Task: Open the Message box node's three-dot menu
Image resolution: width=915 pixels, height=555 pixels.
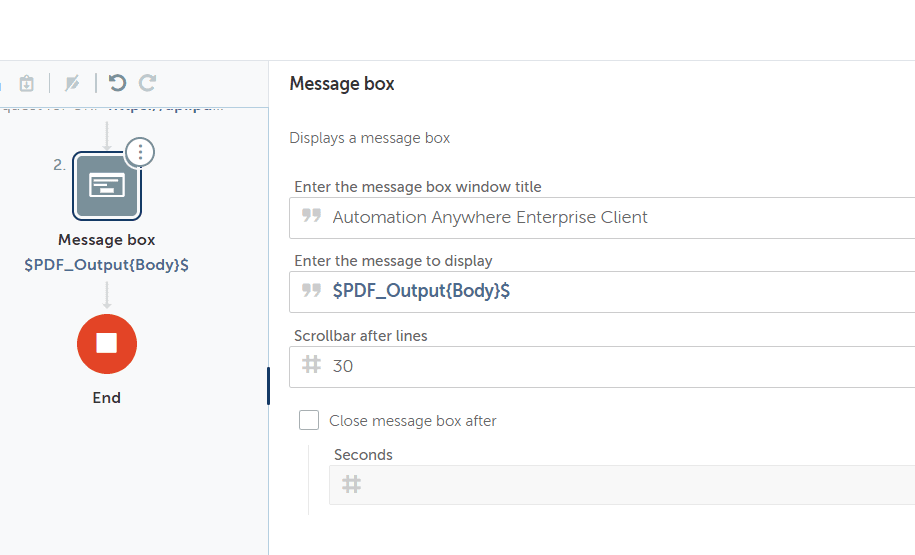Action: point(140,152)
